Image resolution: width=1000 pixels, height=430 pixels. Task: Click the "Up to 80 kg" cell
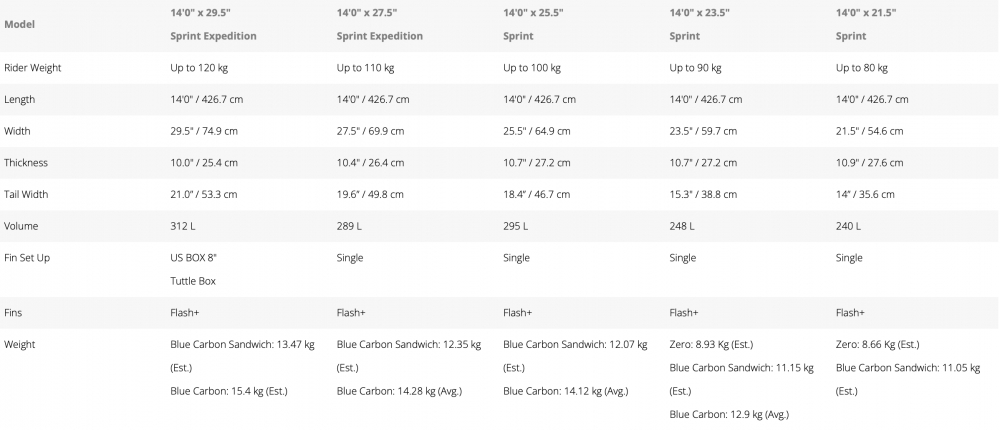pos(861,68)
